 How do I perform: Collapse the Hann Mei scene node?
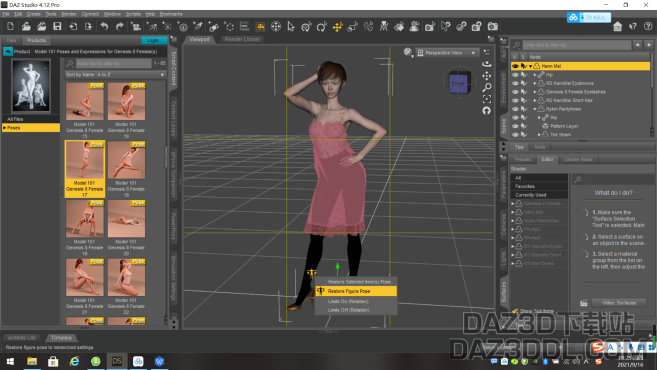[530, 66]
